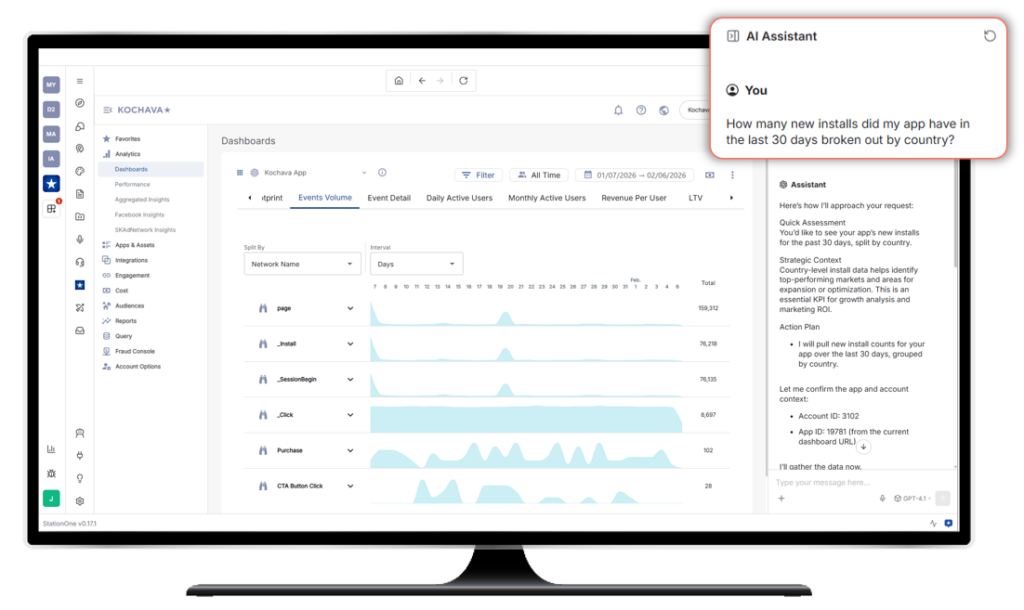
Task: Click the hamburger menu icon in sidebar
Action: pos(80,81)
